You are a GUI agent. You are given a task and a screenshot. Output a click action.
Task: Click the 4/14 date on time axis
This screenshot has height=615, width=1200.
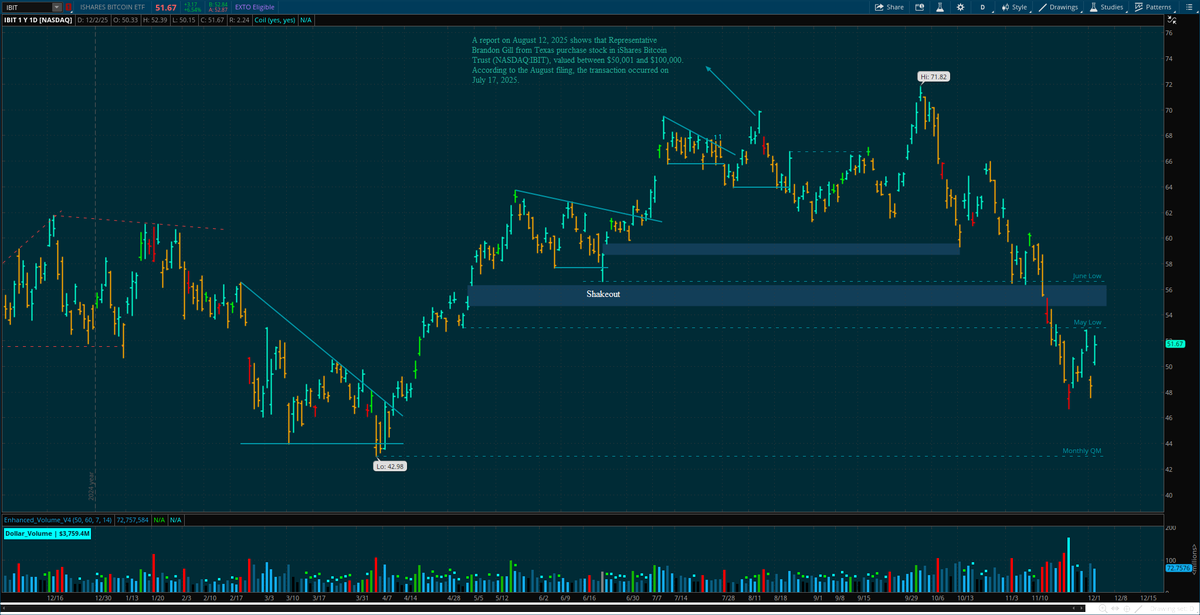pos(410,597)
